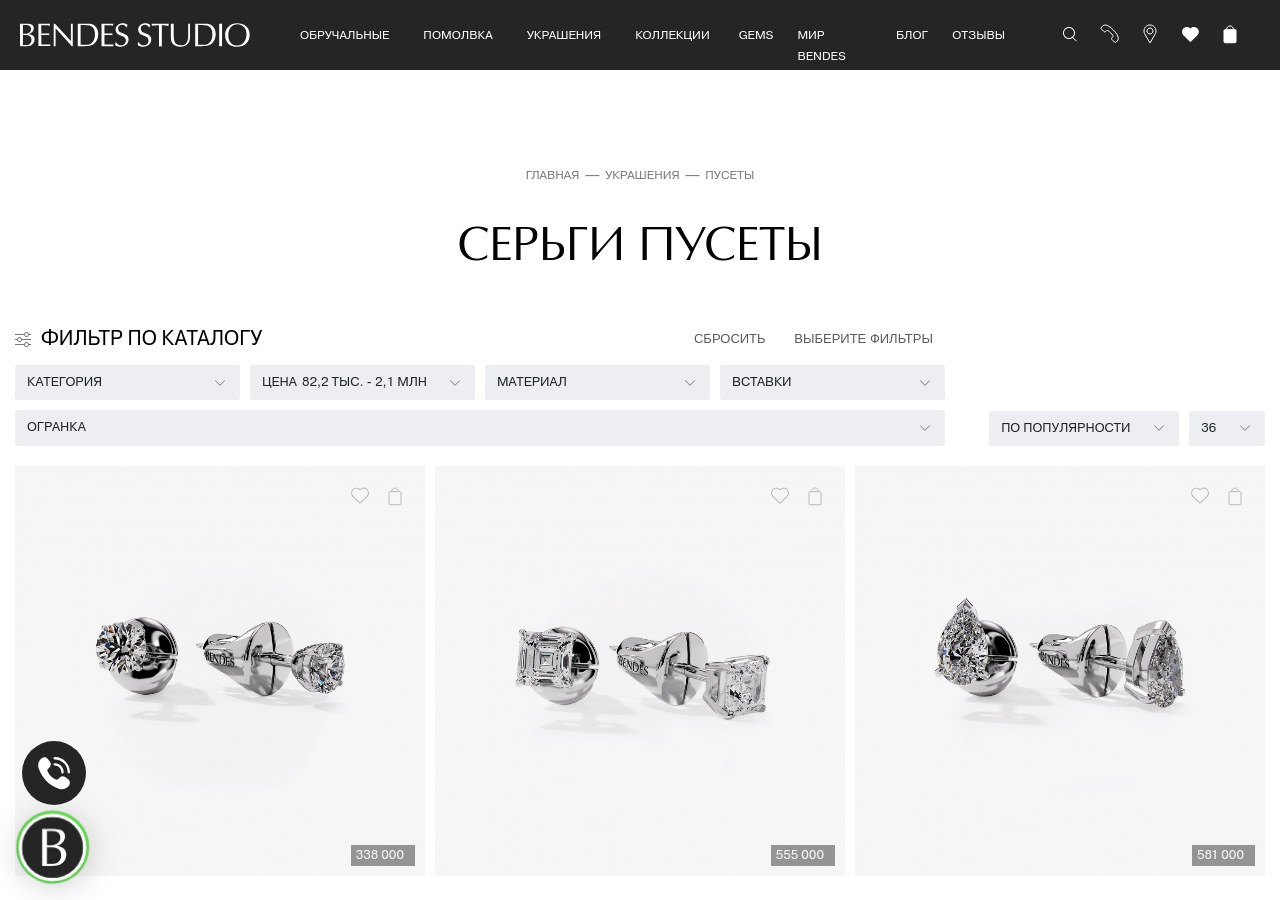
Task: Click the phone handset icon in header
Action: [x=1110, y=34]
